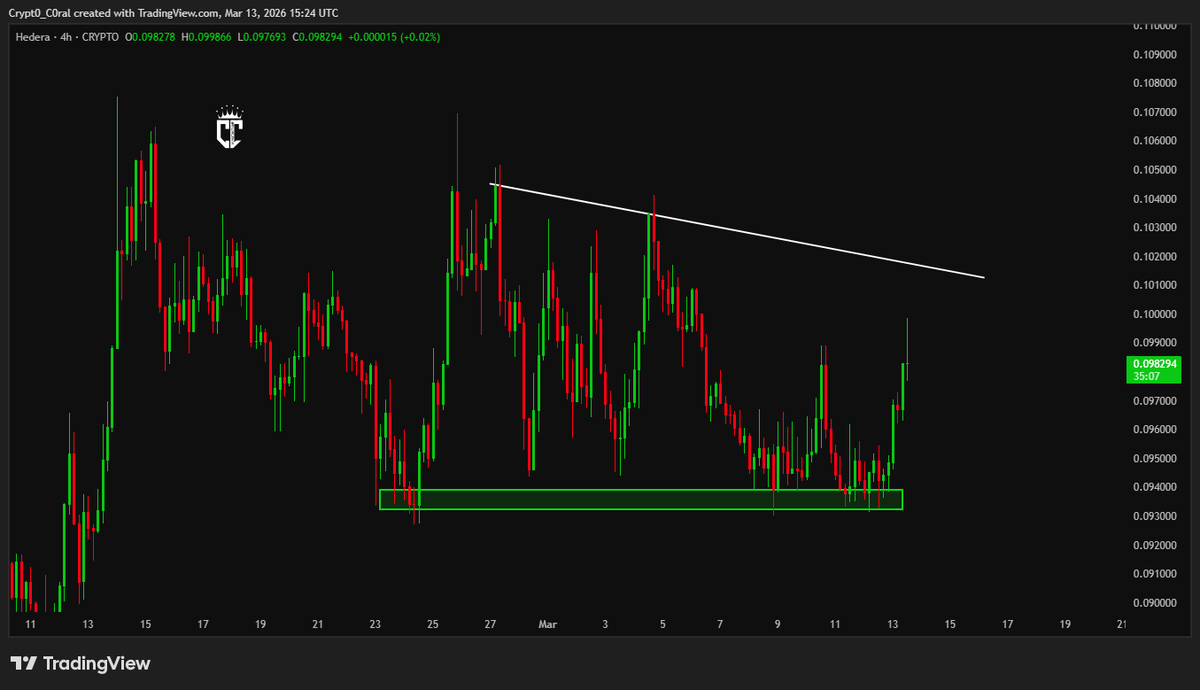Click the 0.105000 price axis label
The image size is (1200, 690).
1153,170
